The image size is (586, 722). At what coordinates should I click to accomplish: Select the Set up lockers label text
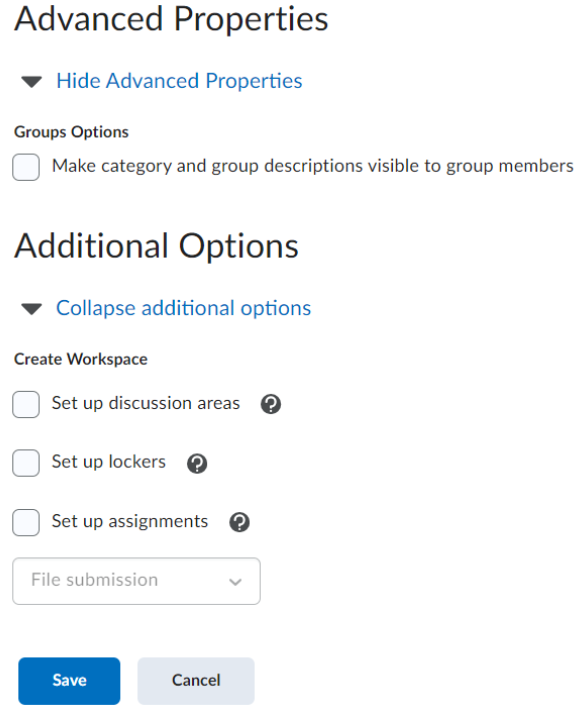109,462
